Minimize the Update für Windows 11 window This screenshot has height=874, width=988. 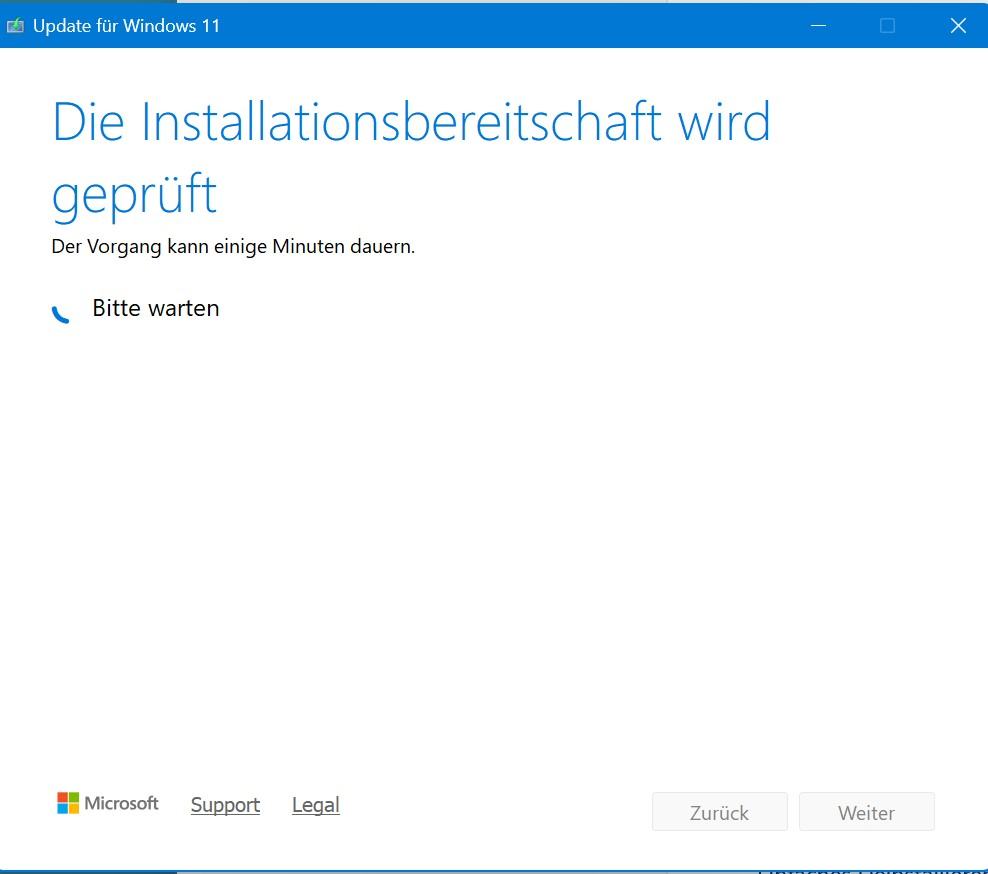point(818,26)
